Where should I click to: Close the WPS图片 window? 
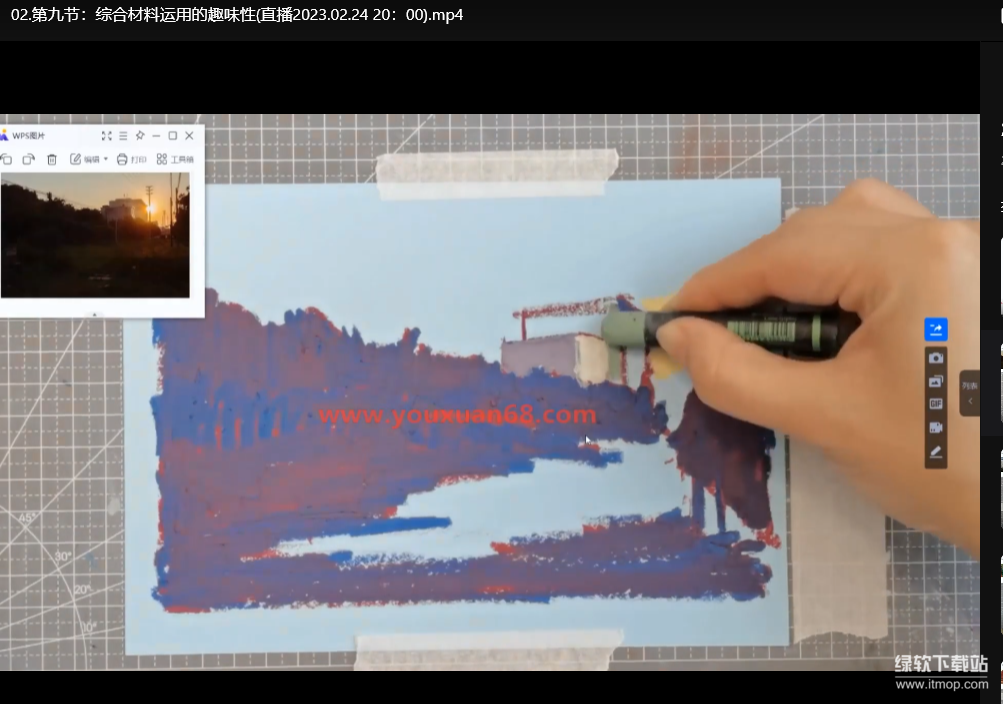pyautogui.click(x=189, y=136)
